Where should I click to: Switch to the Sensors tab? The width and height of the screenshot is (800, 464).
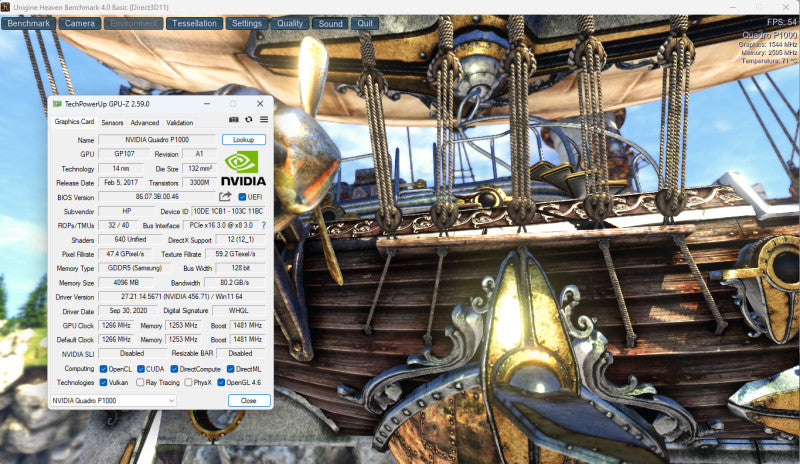click(x=112, y=123)
